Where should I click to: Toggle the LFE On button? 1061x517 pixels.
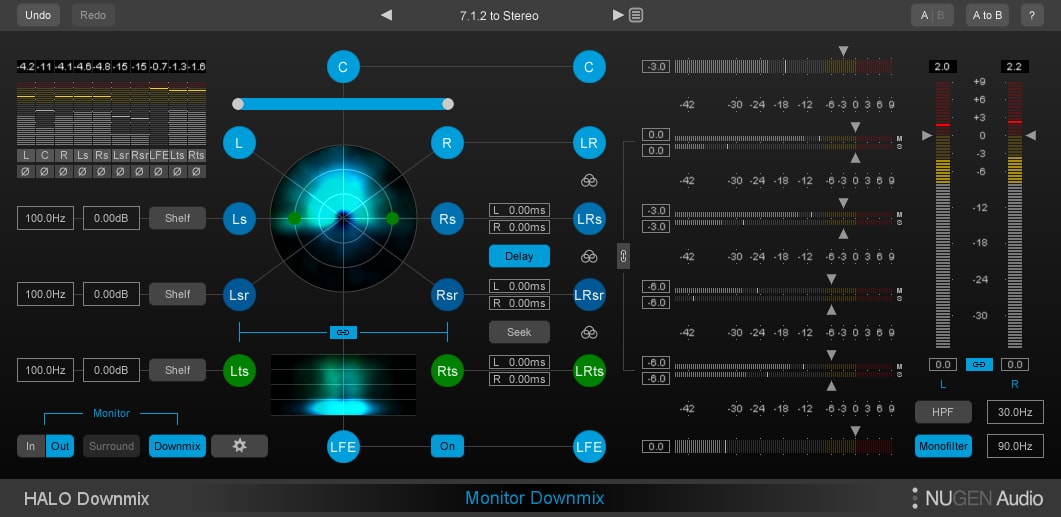click(x=447, y=446)
